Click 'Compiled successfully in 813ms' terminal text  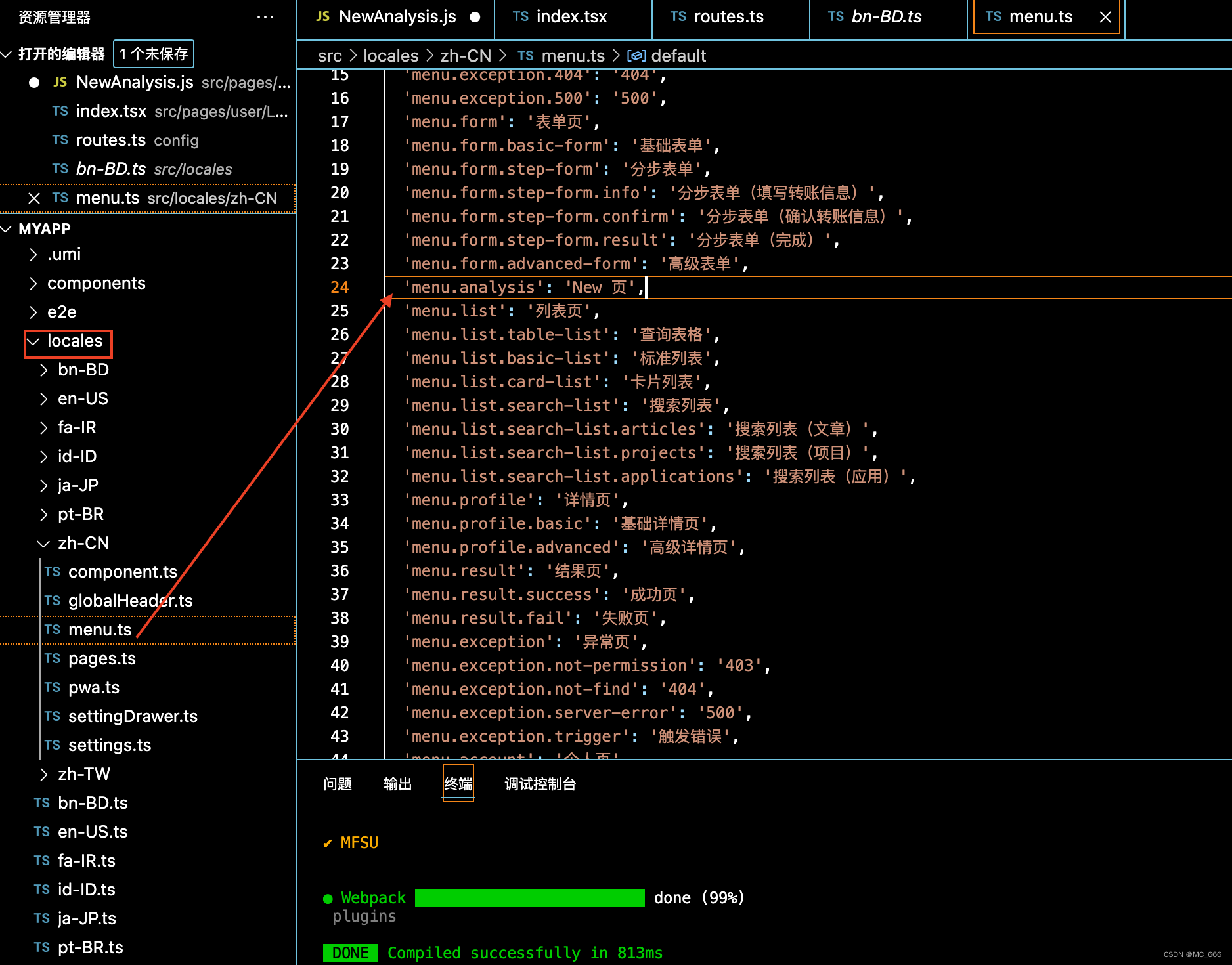click(x=525, y=953)
